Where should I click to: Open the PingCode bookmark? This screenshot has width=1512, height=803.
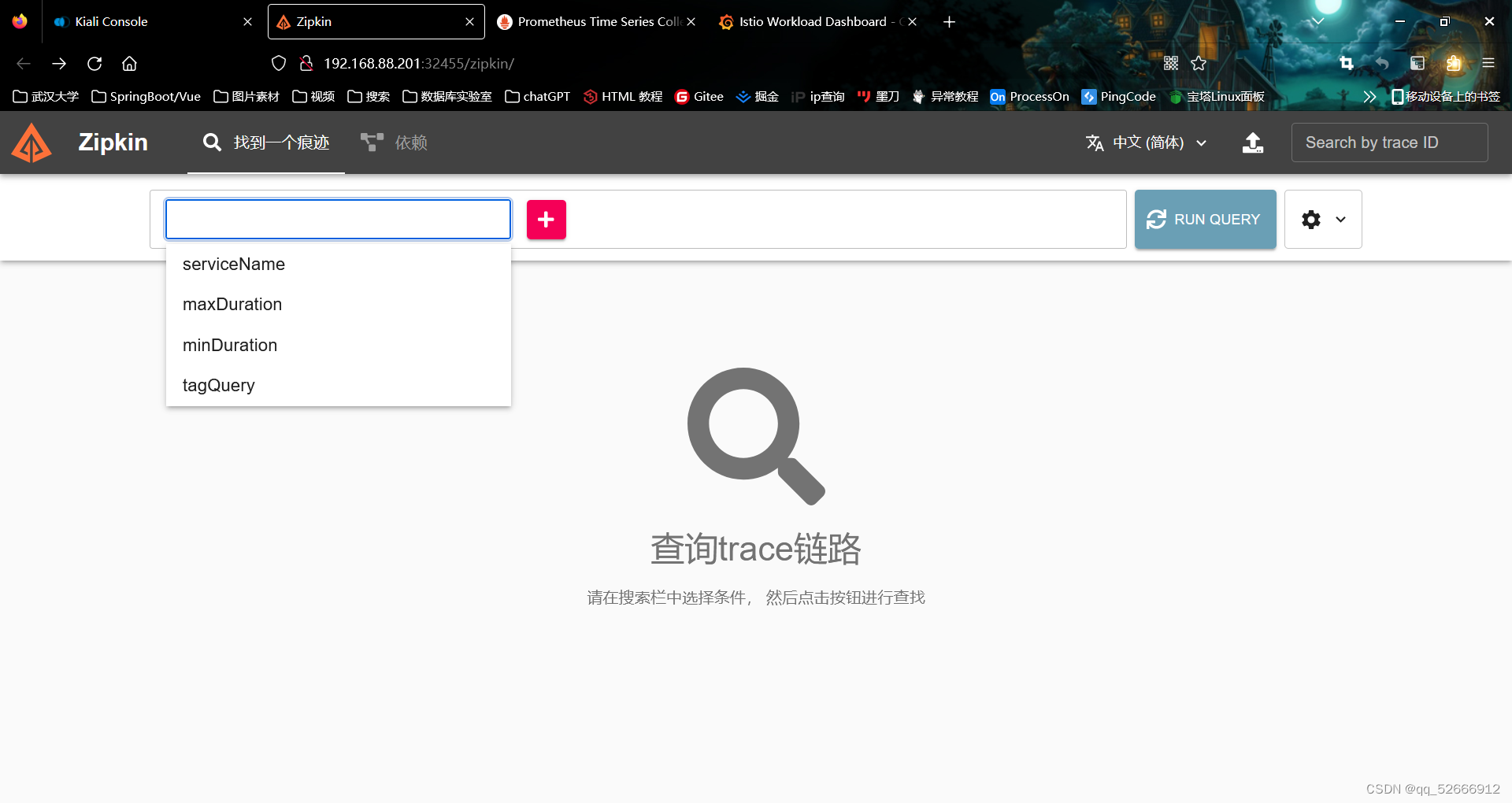point(1119,97)
